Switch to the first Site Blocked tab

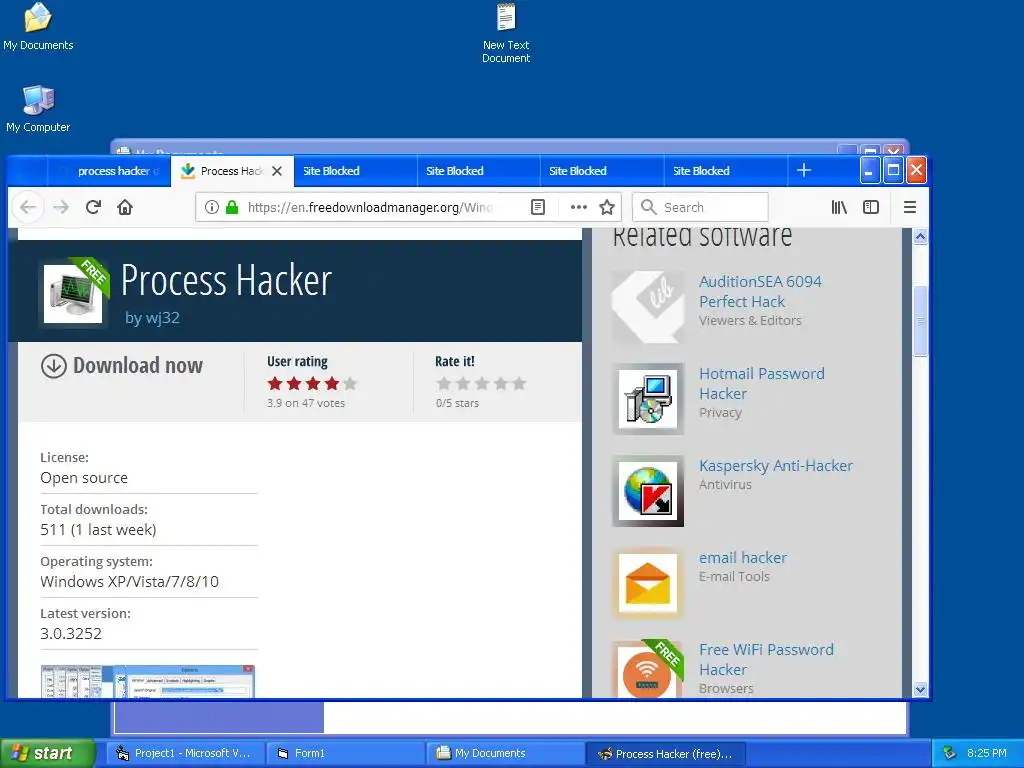tap(355, 171)
